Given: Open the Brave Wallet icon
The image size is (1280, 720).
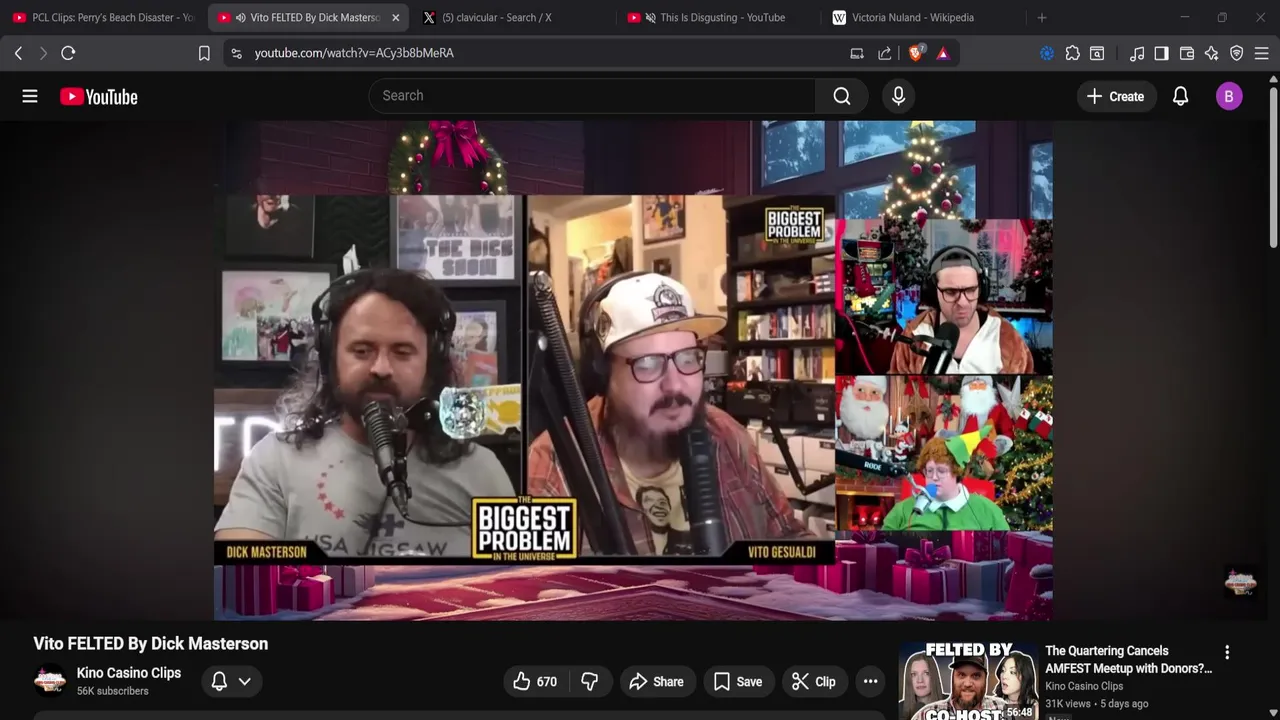Looking at the screenshot, I should coord(1187,53).
